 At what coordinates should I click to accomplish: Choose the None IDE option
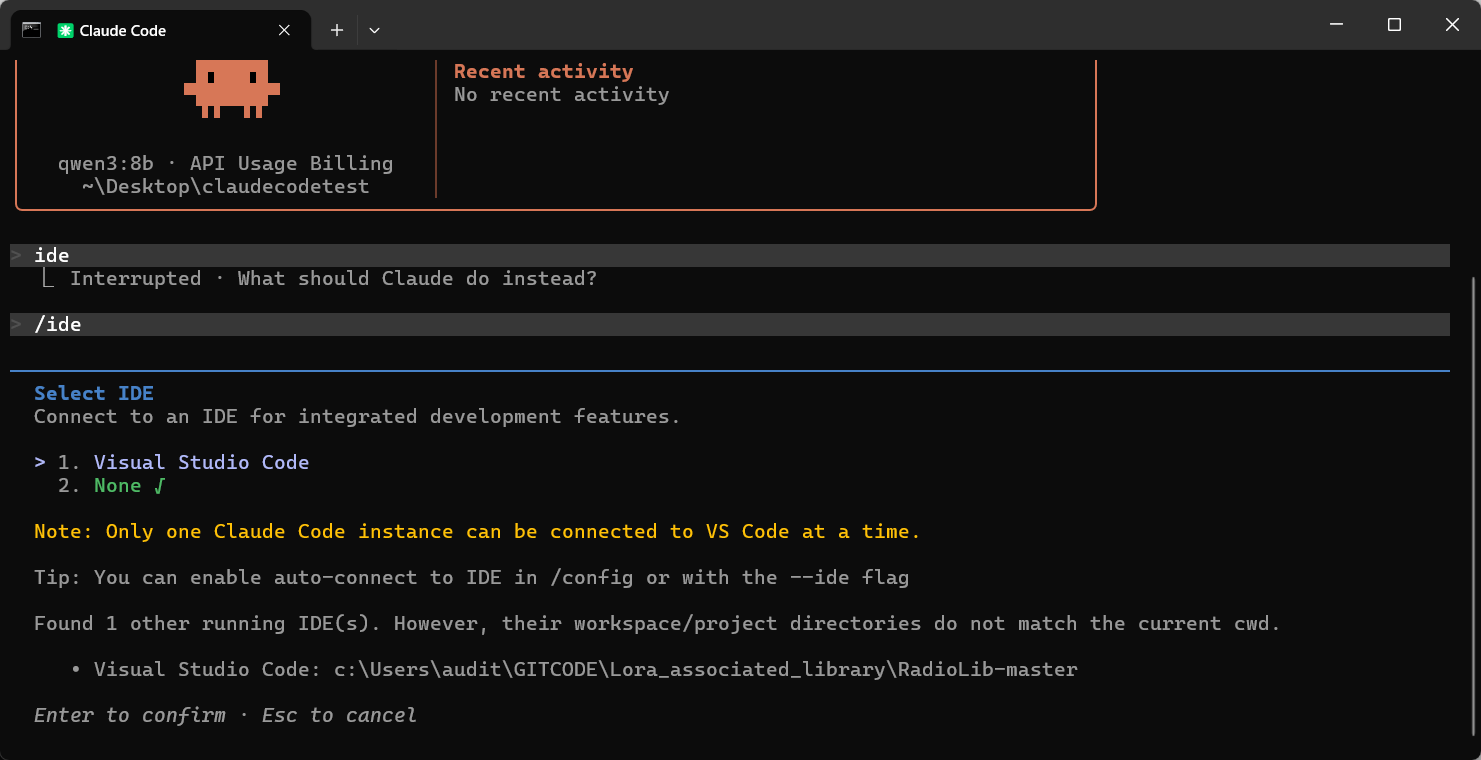tap(128, 485)
